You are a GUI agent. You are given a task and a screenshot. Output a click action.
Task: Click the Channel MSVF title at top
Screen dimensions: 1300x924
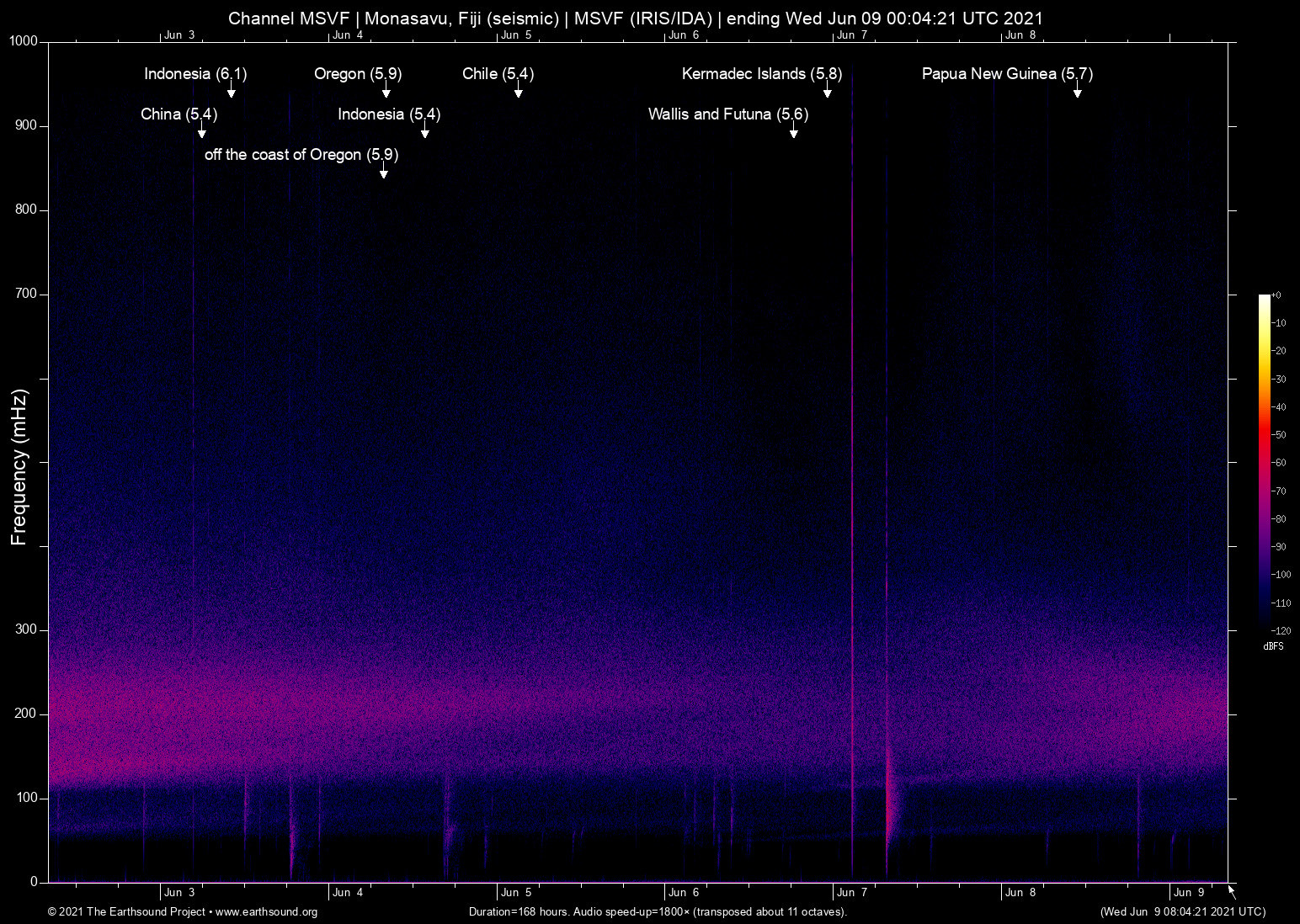[636, 18]
